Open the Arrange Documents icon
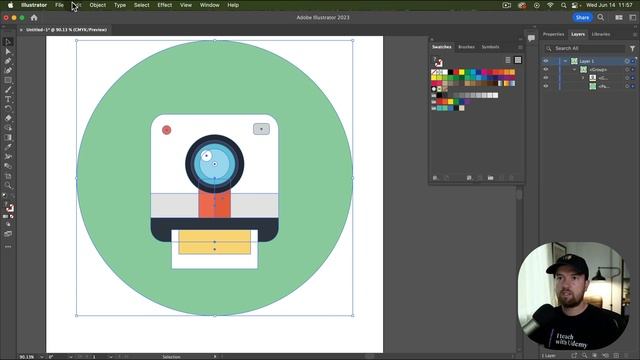The width and height of the screenshot is (640, 360). point(619,18)
